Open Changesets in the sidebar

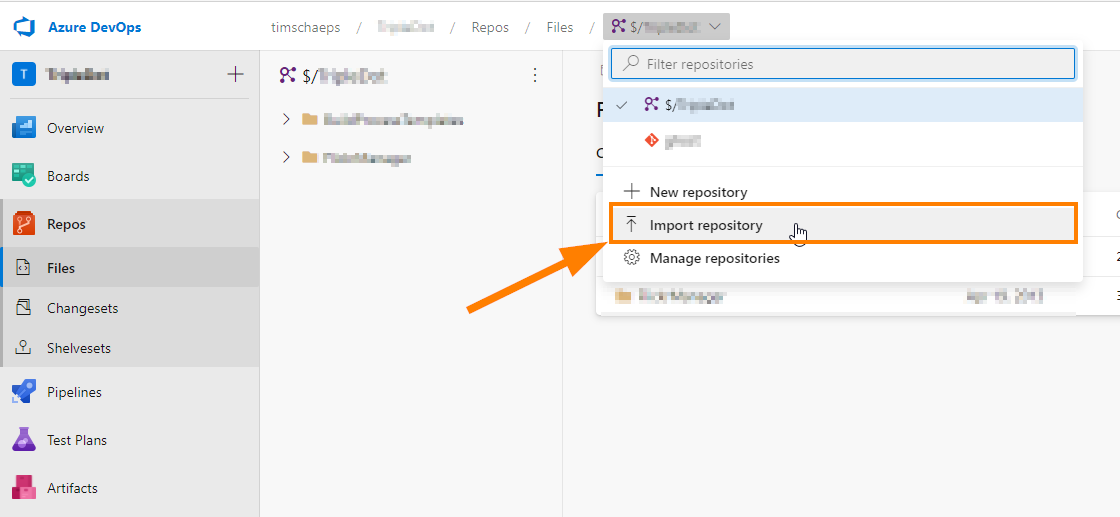(82, 308)
